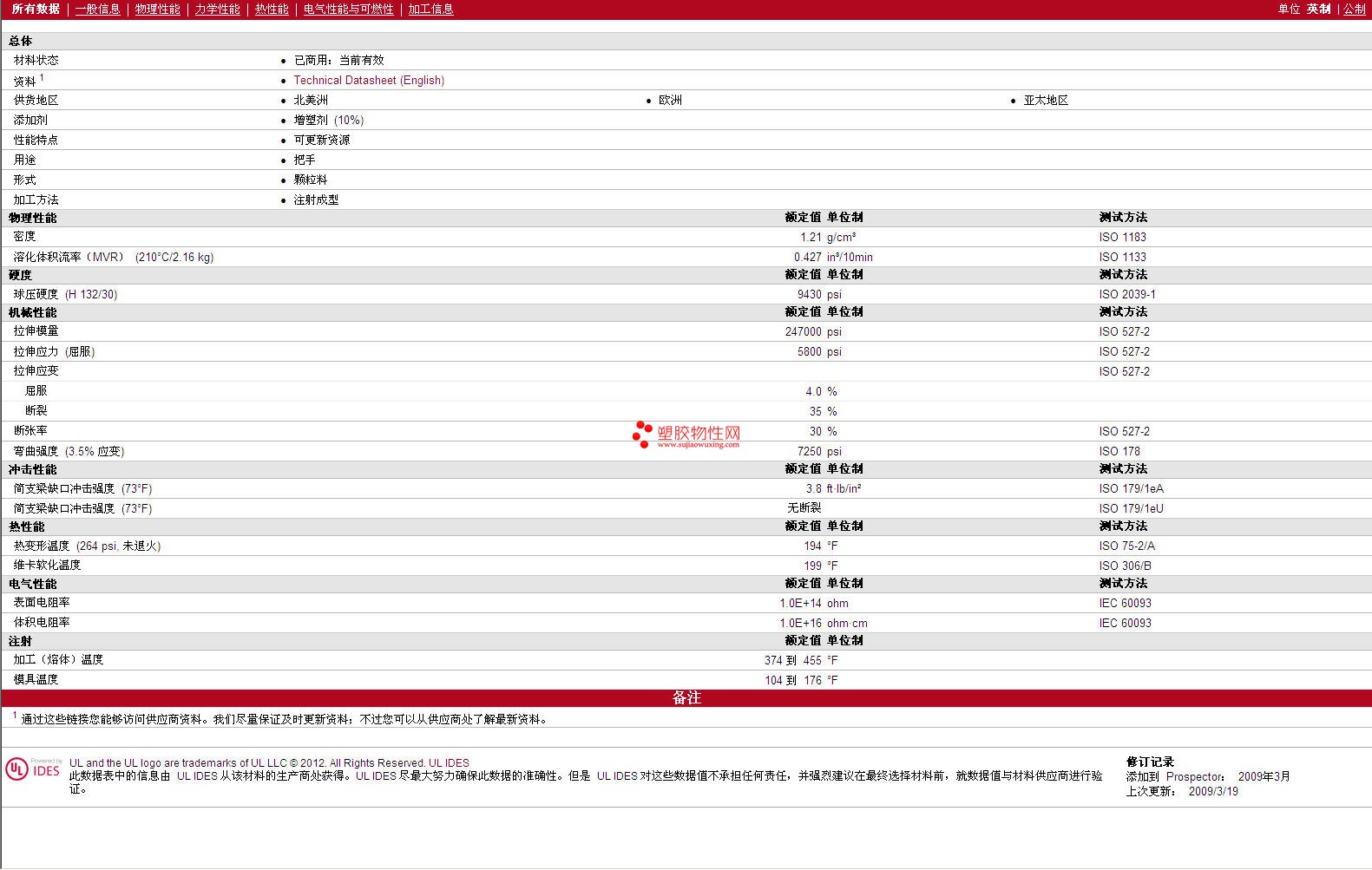The image size is (1372, 870).
Task: Click the 加工（熔体）温度 row label
Action: (x=58, y=659)
